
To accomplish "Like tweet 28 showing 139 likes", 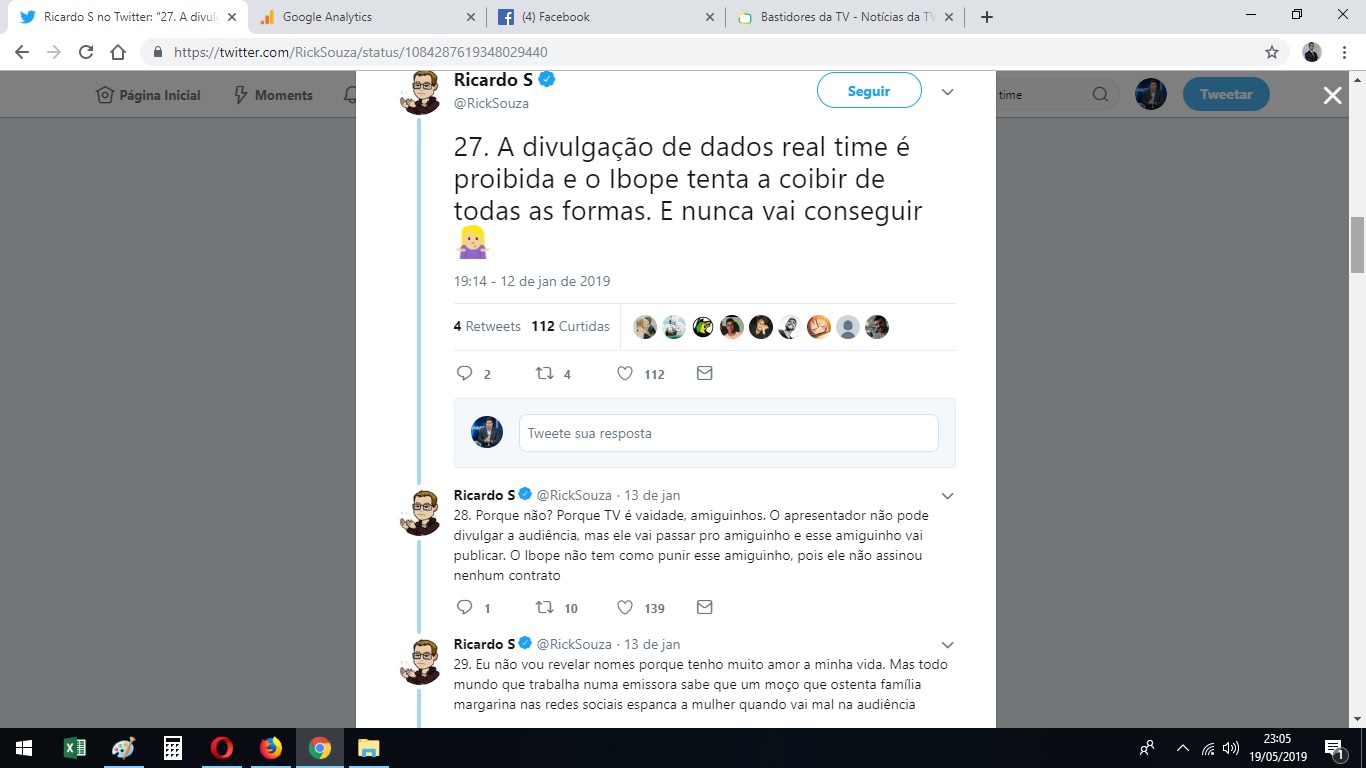I will coord(625,607).
